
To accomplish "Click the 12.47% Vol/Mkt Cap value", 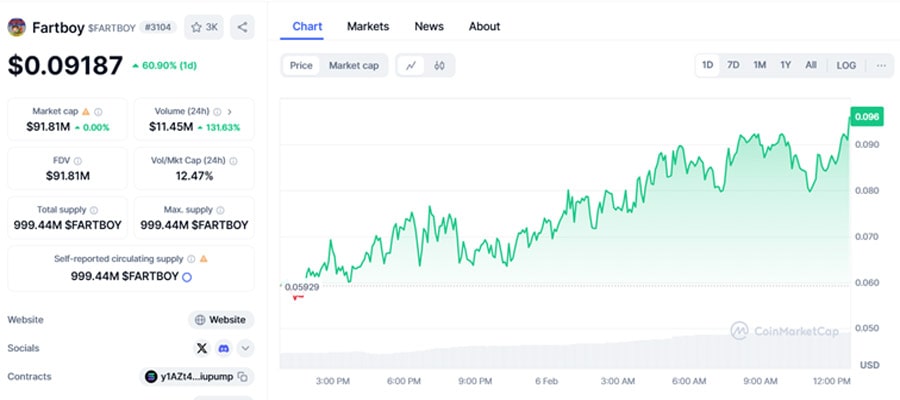I will click(194, 176).
